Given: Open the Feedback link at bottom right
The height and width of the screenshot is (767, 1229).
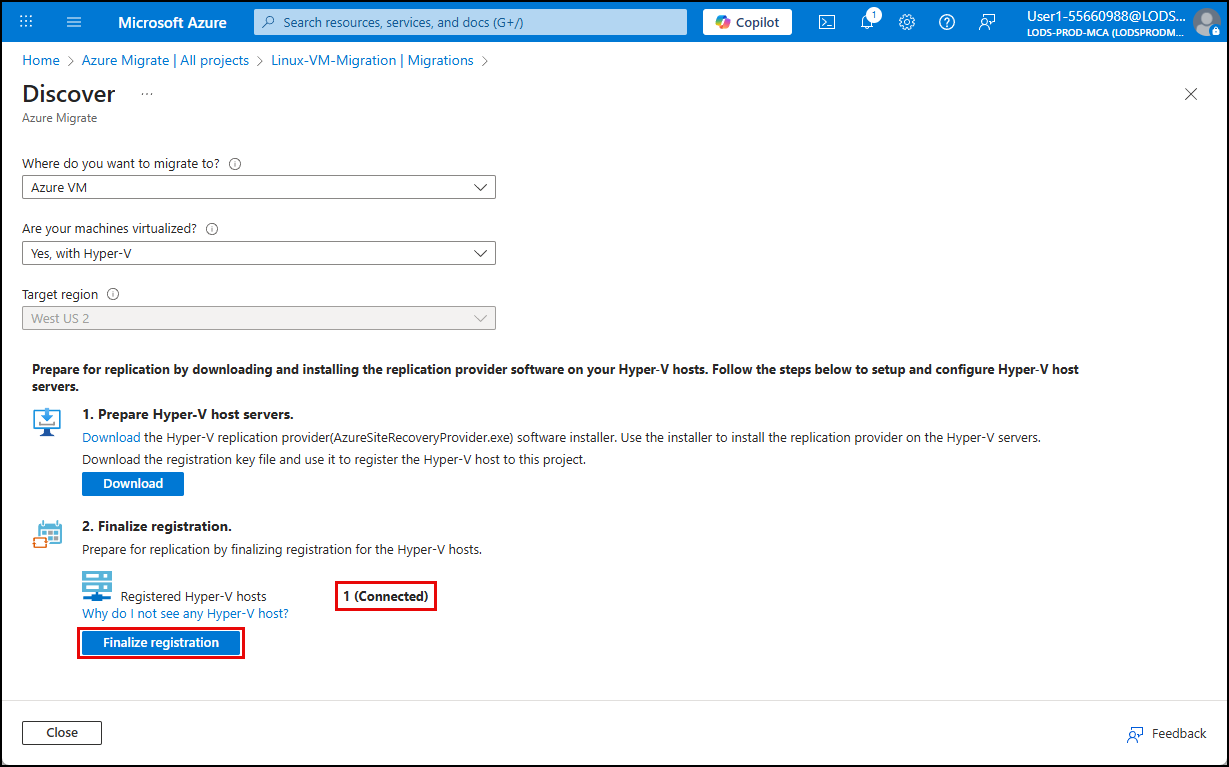Looking at the screenshot, I should point(1166,734).
